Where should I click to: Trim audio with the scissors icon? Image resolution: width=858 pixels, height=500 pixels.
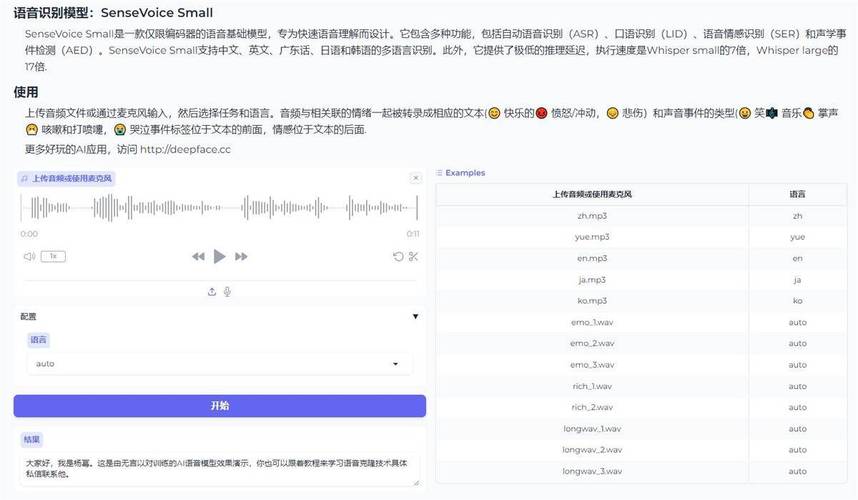coord(413,257)
